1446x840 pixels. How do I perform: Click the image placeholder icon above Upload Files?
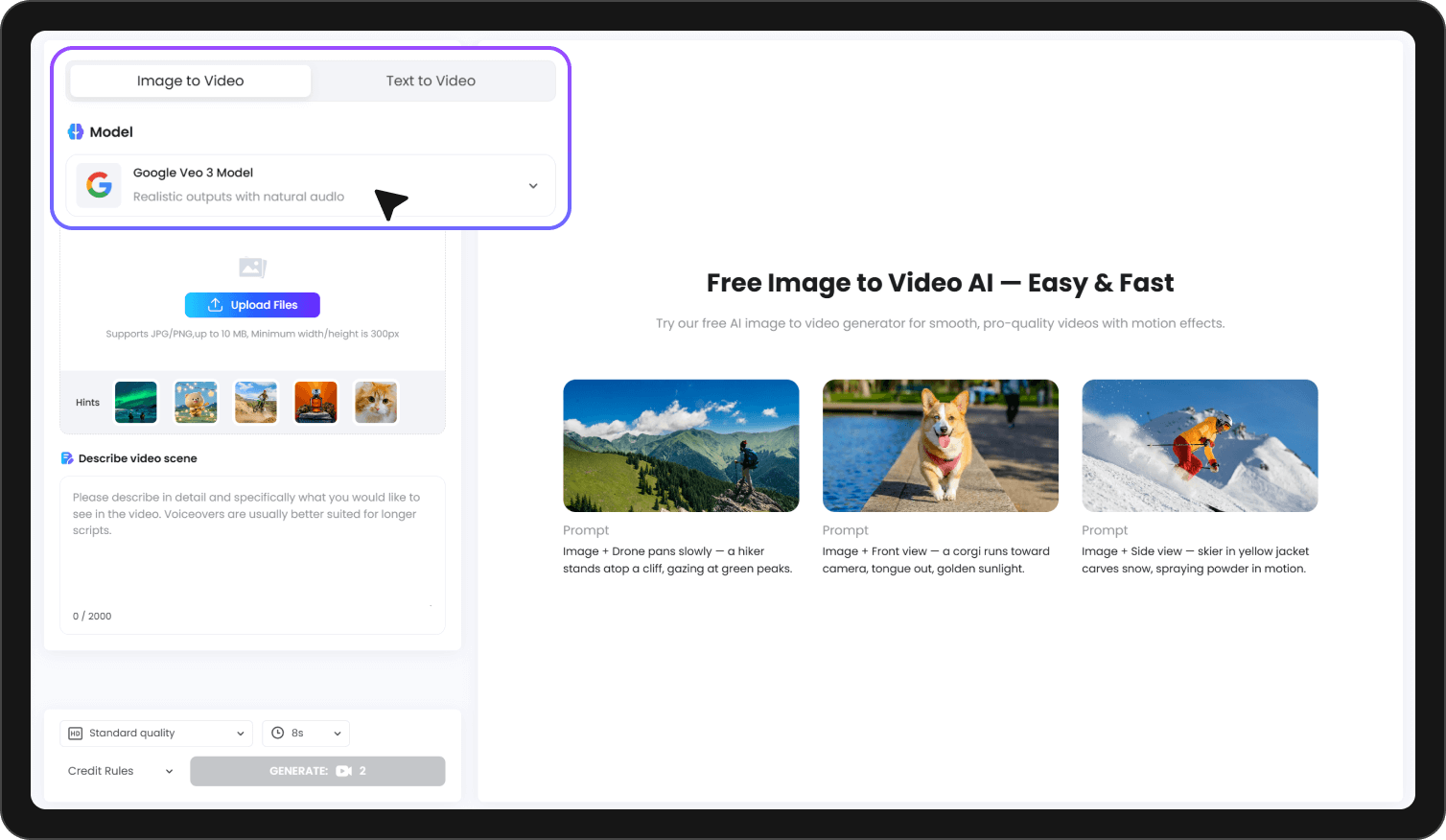tap(252, 268)
